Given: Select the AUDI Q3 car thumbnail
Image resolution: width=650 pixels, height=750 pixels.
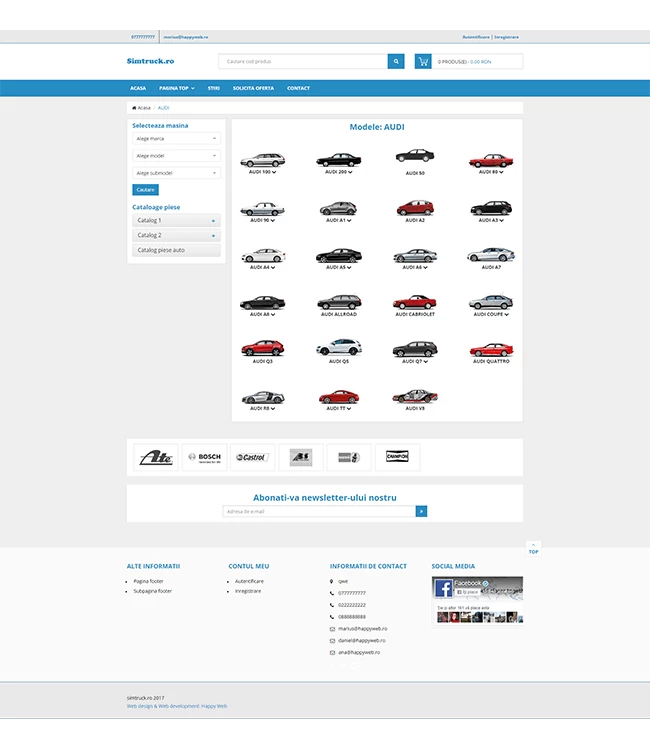Looking at the screenshot, I should point(263,348).
